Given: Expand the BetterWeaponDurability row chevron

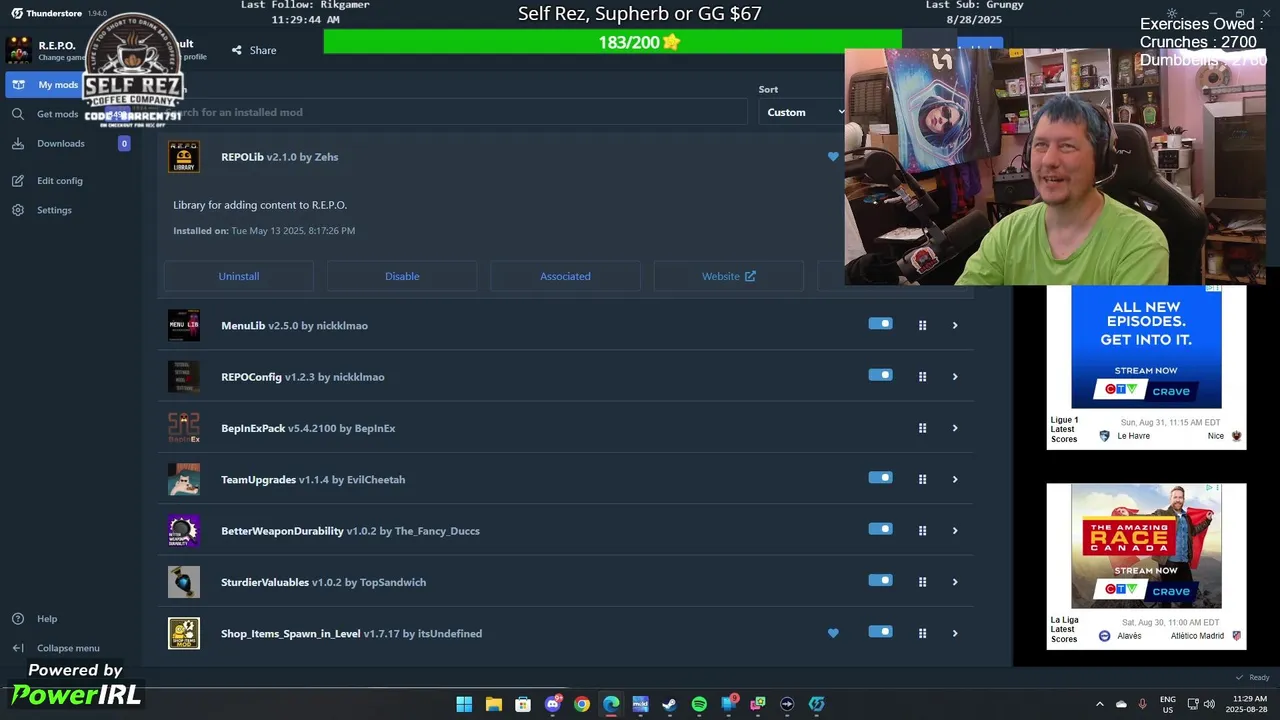Looking at the screenshot, I should point(955,531).
